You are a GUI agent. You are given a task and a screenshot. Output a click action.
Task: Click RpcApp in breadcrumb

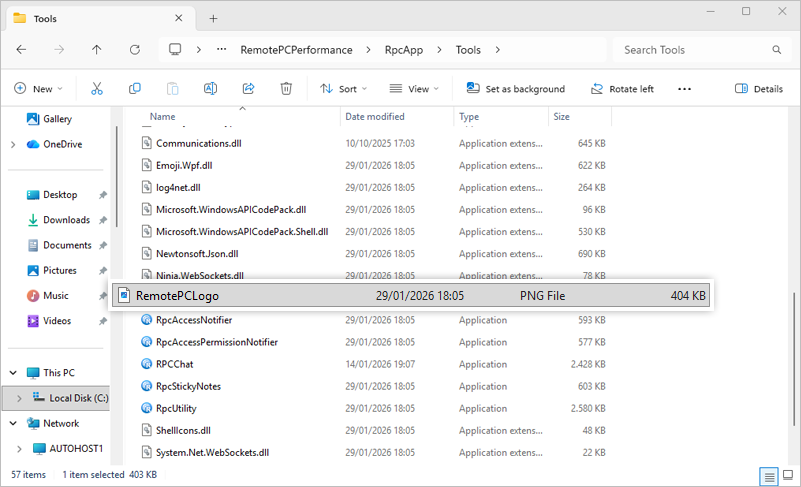(404, 50)
